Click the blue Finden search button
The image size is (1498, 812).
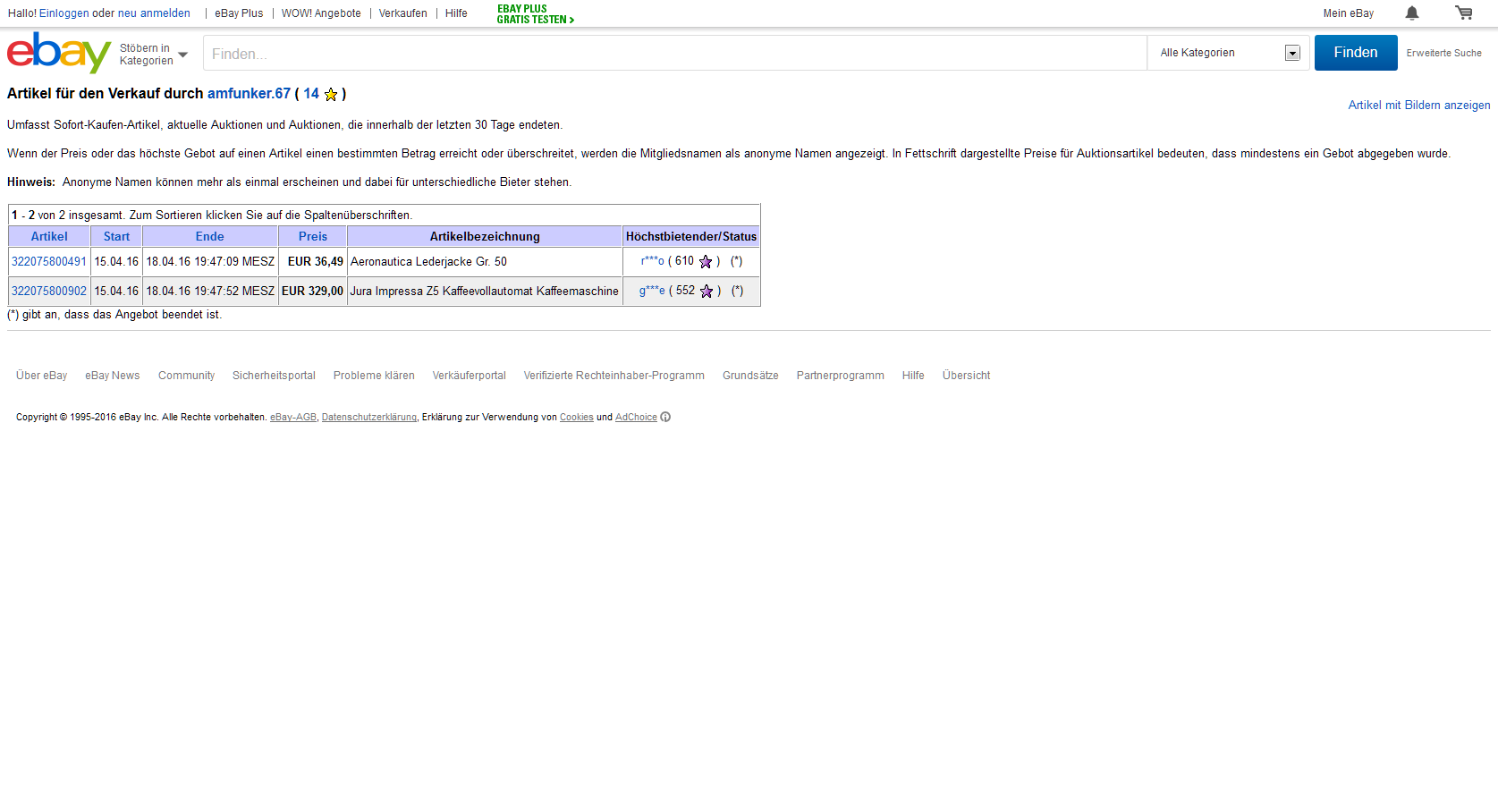[x=1356, y=53]
